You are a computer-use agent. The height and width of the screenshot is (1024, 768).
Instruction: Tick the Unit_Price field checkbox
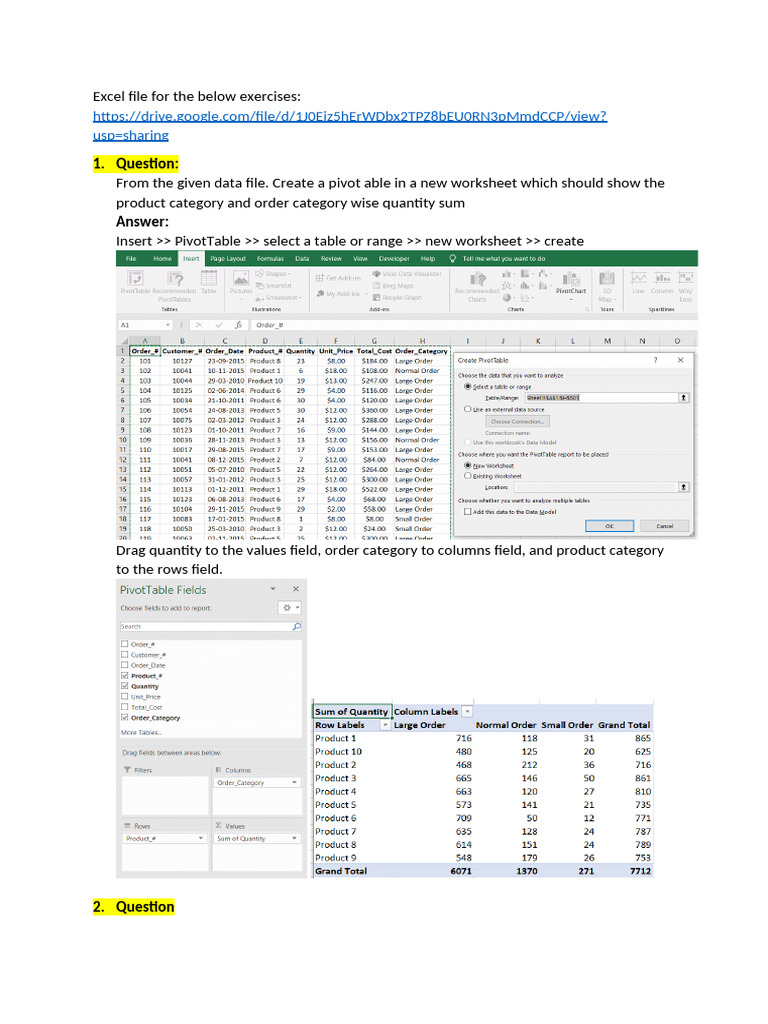click(x=124, y=697)
